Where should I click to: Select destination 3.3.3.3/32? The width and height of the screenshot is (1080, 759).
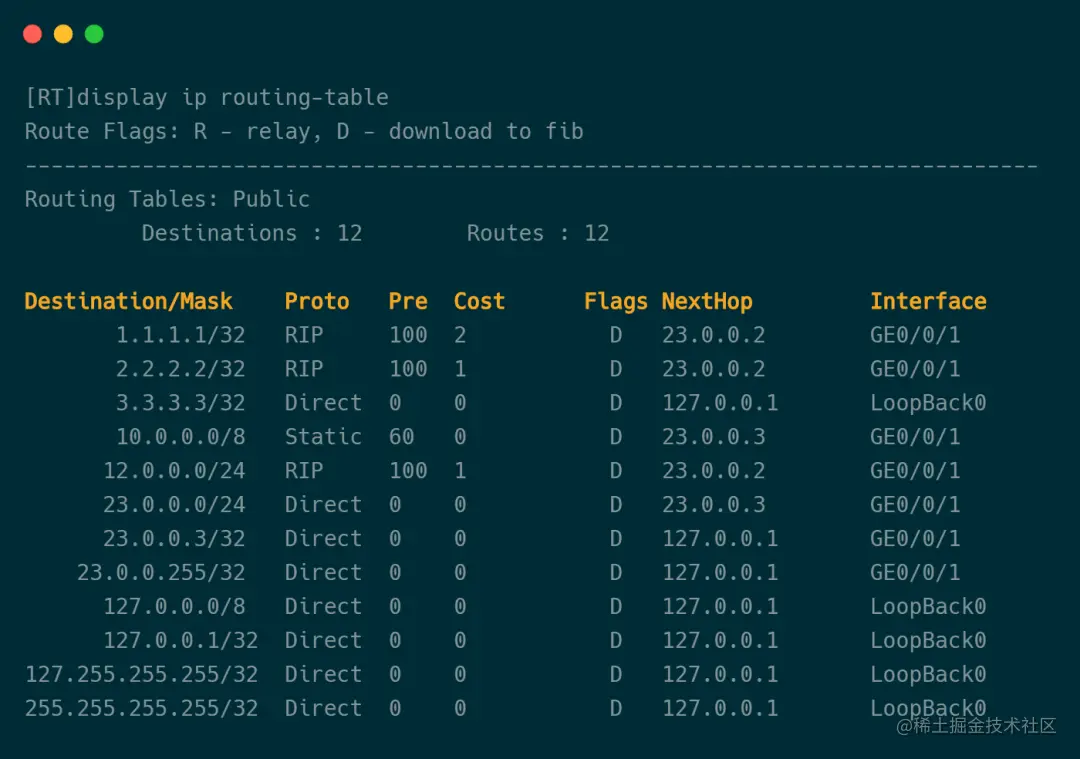coord(180,402)
